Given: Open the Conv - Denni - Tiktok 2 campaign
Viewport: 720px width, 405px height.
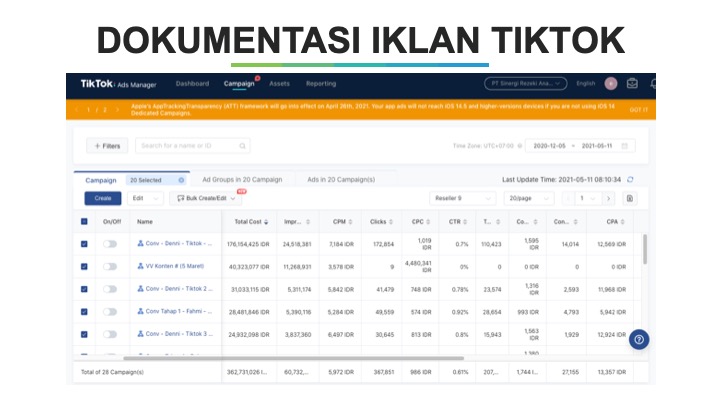Looking at the screenshot, I should [179, 289].
